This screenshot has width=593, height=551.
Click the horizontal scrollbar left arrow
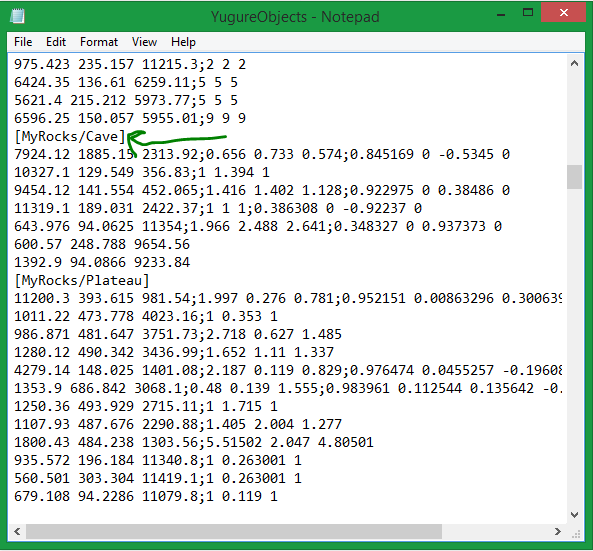17,531
